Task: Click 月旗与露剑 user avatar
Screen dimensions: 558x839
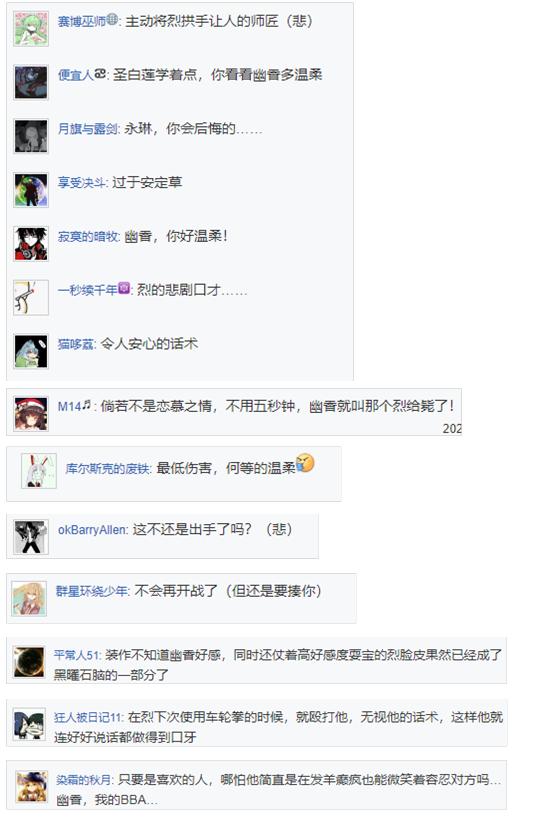Action: (x=31, y=136)
